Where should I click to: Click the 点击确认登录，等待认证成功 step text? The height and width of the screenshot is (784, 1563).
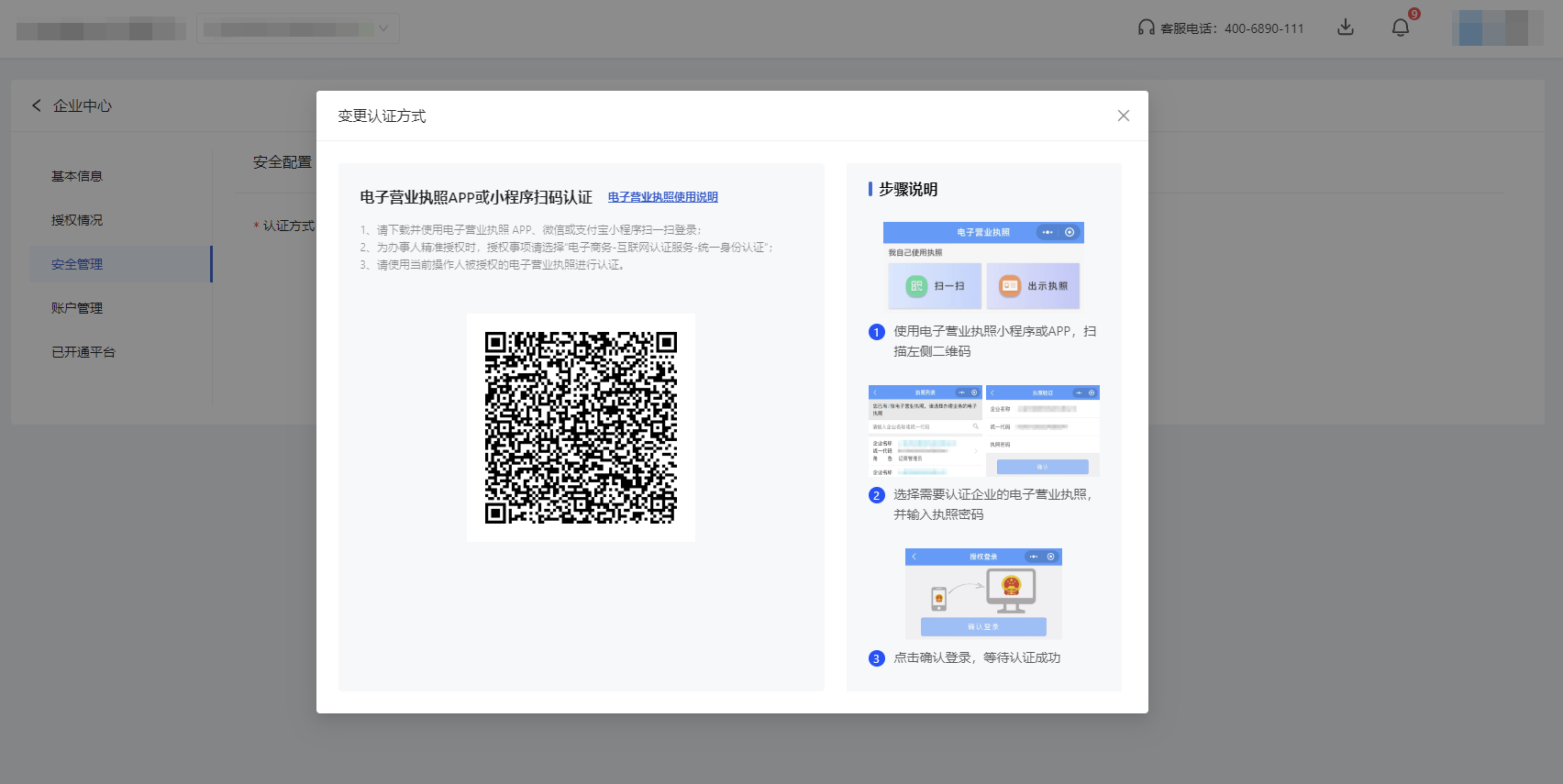point(977,657)
